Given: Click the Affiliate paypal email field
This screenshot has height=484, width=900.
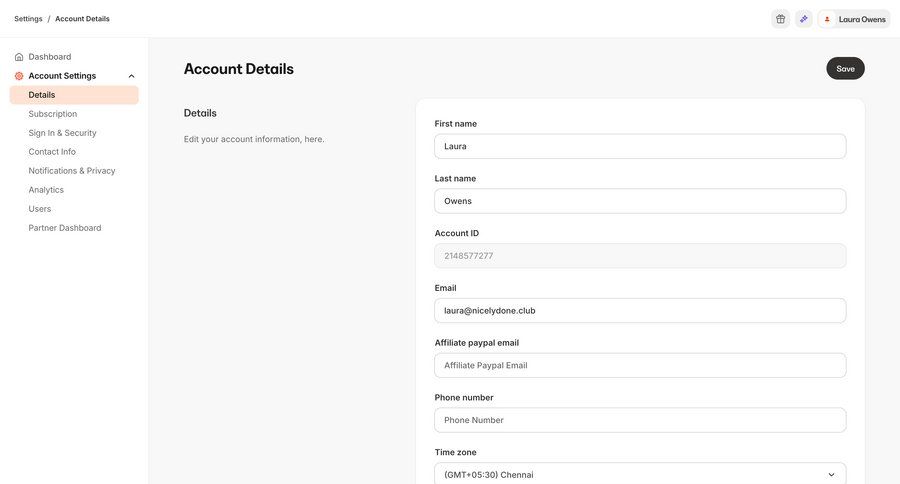Looking at the screenshot, I should tap(640, 365).
